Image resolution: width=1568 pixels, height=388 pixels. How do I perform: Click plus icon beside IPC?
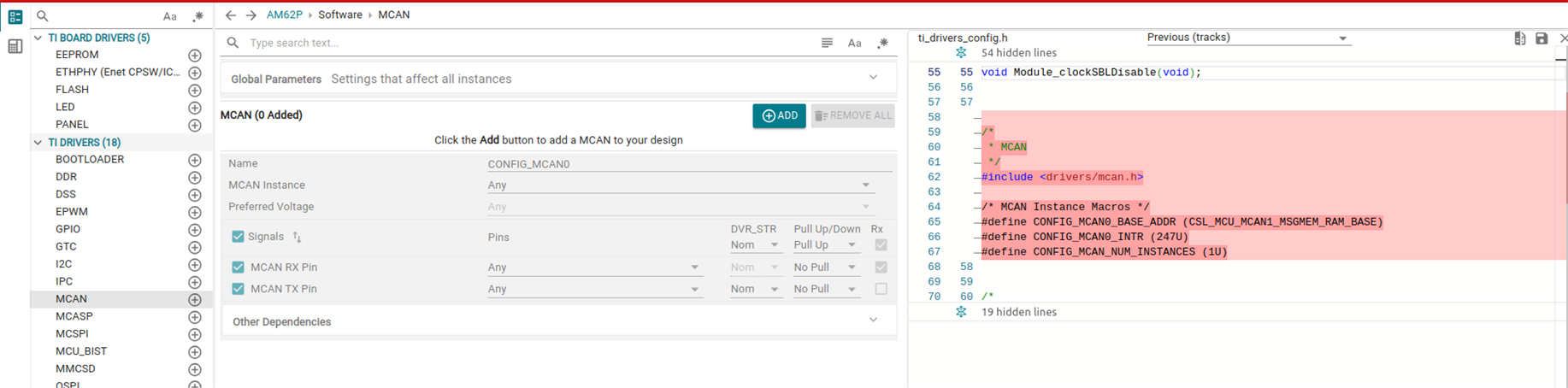(x=195, y=282)
